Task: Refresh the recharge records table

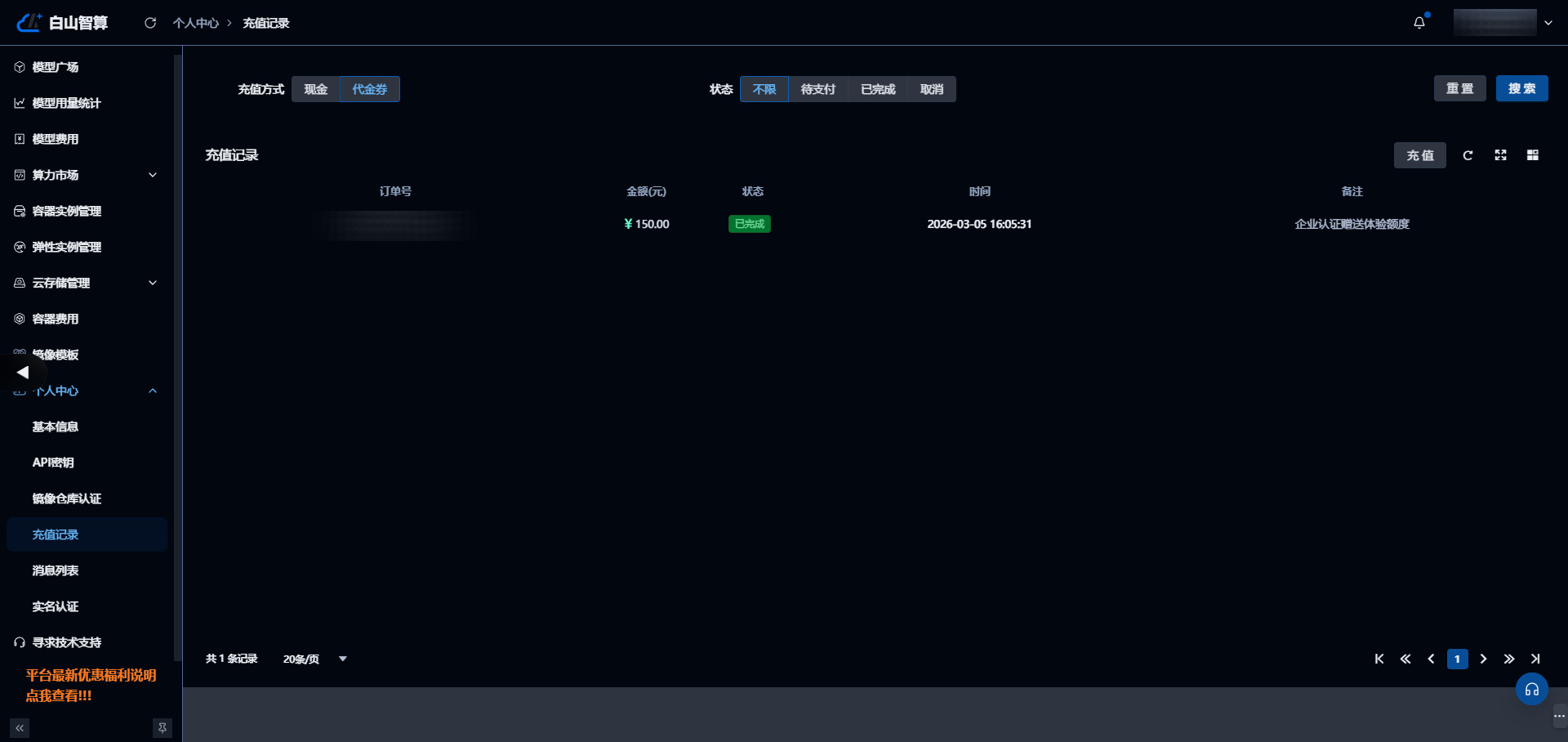Action: pos(1468,155)
